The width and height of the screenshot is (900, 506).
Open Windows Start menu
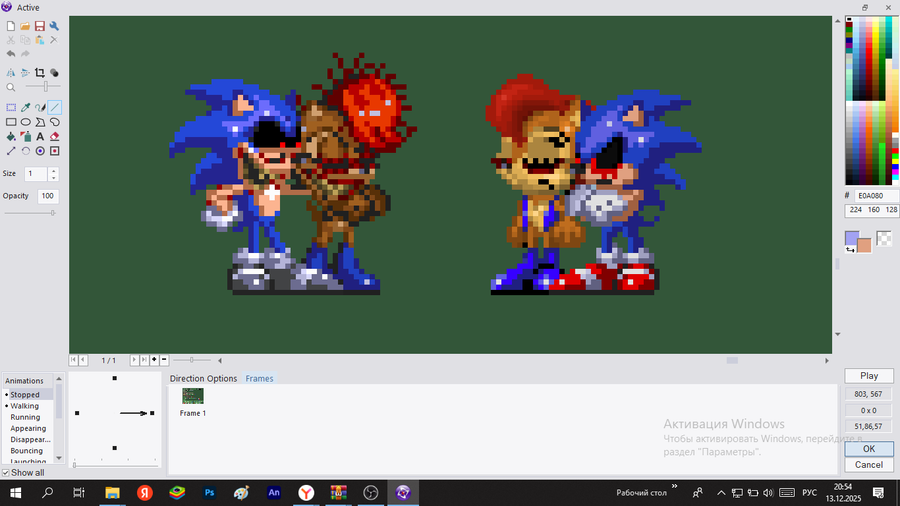(x=15, y=493)
